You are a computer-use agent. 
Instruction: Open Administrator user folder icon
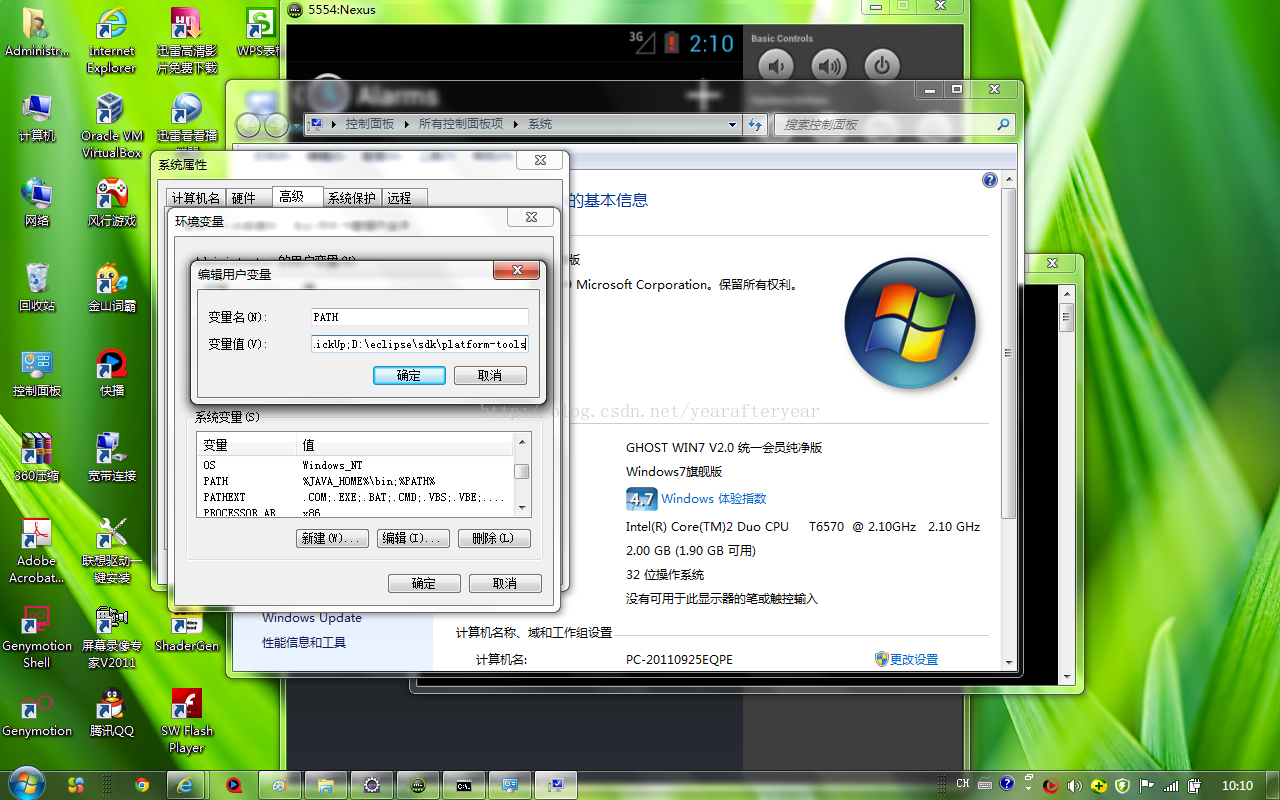pos(37,33)
